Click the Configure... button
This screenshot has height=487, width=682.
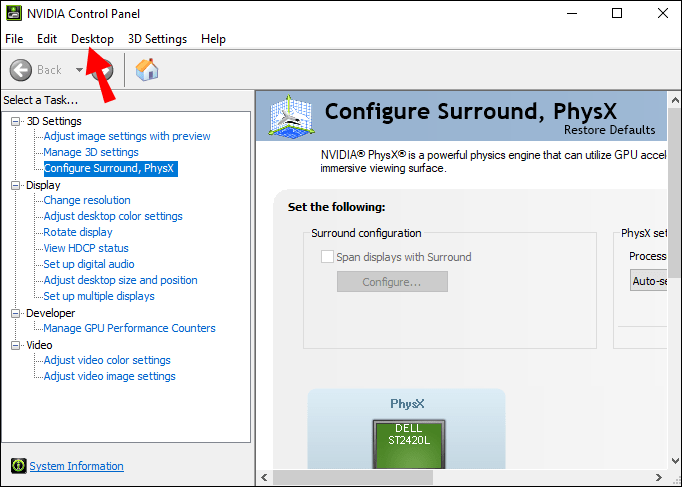point(392,282)
